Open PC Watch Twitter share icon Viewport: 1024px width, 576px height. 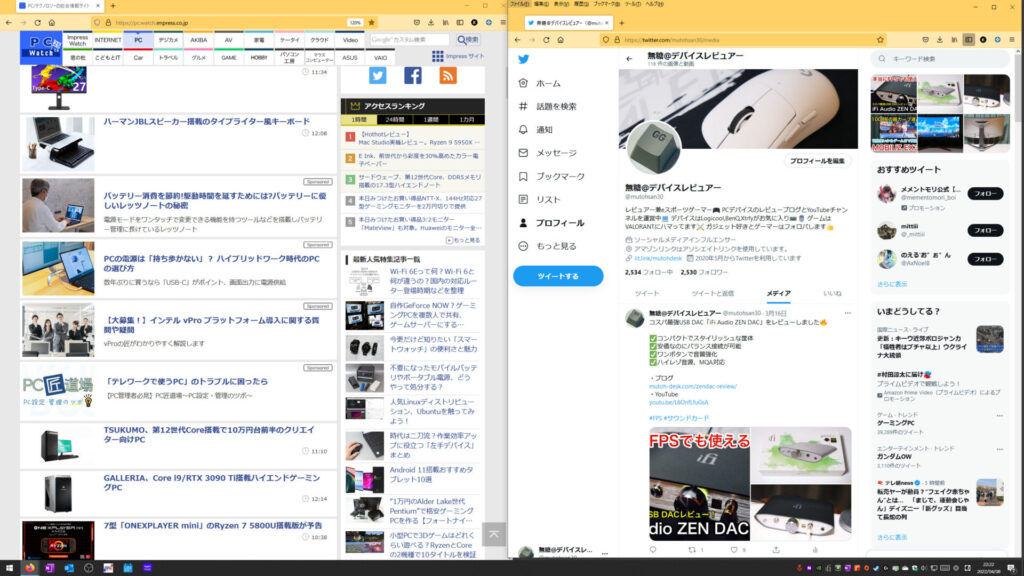(377, 76)
